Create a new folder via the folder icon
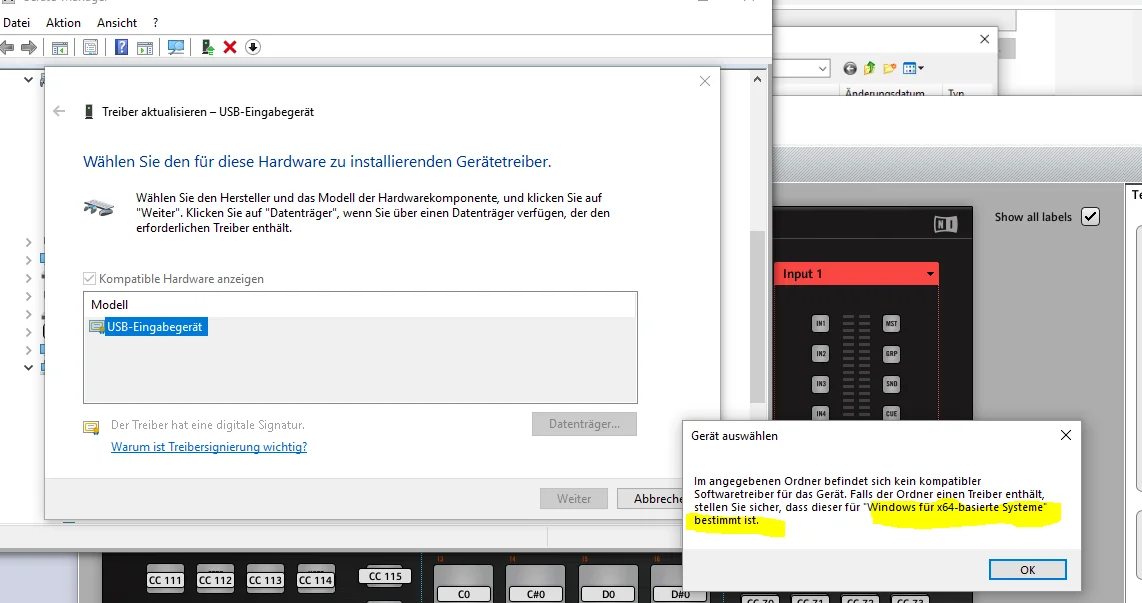 [x=889, y=68]
